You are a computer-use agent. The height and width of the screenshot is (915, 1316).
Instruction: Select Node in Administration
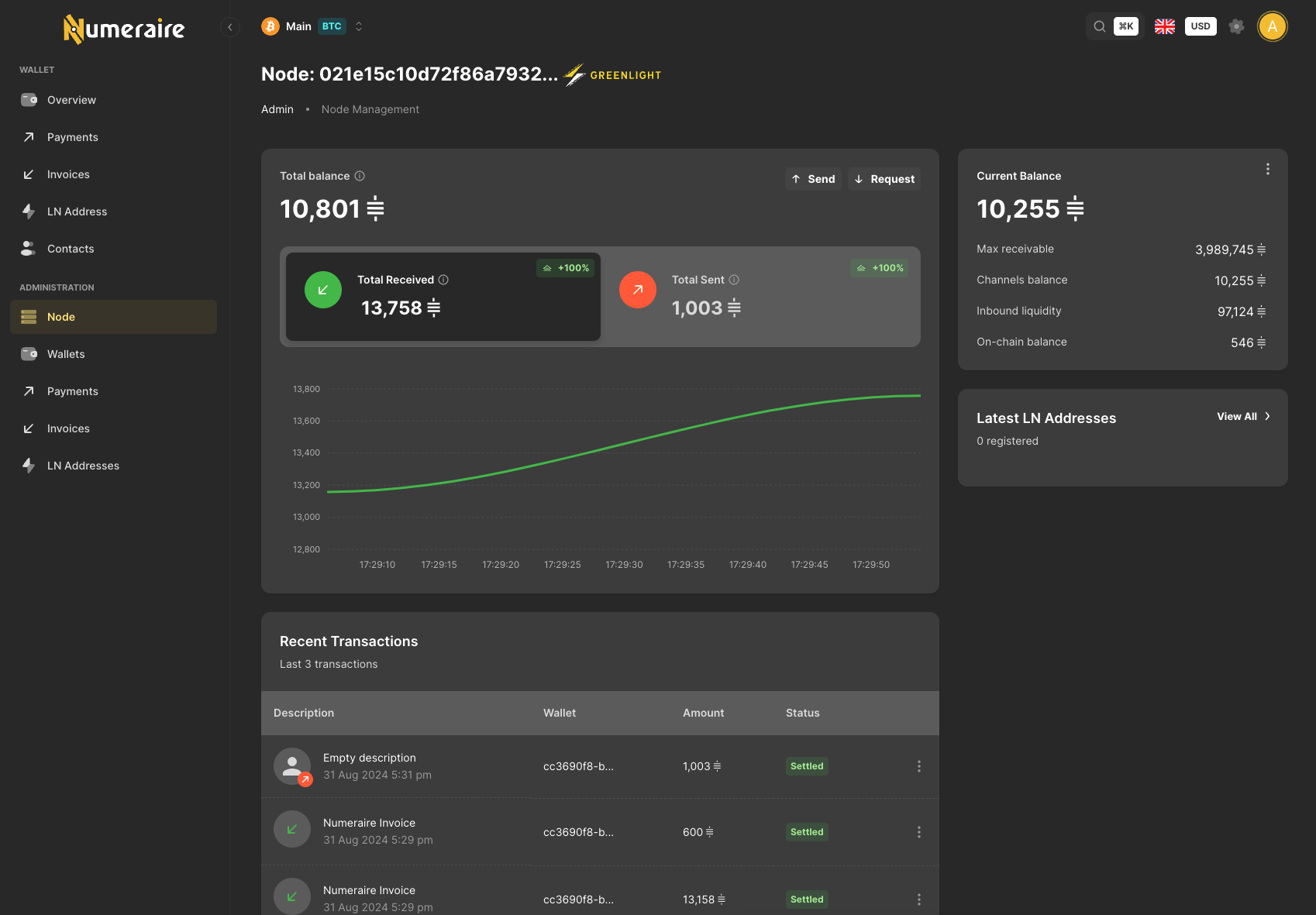click(113, 317)
